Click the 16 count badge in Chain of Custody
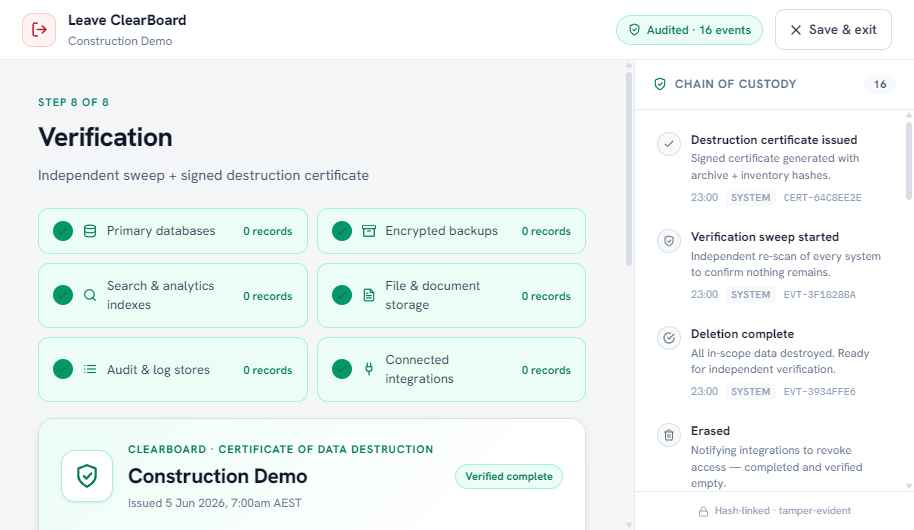This screenshot has width=914, height=530. point(880,84)
